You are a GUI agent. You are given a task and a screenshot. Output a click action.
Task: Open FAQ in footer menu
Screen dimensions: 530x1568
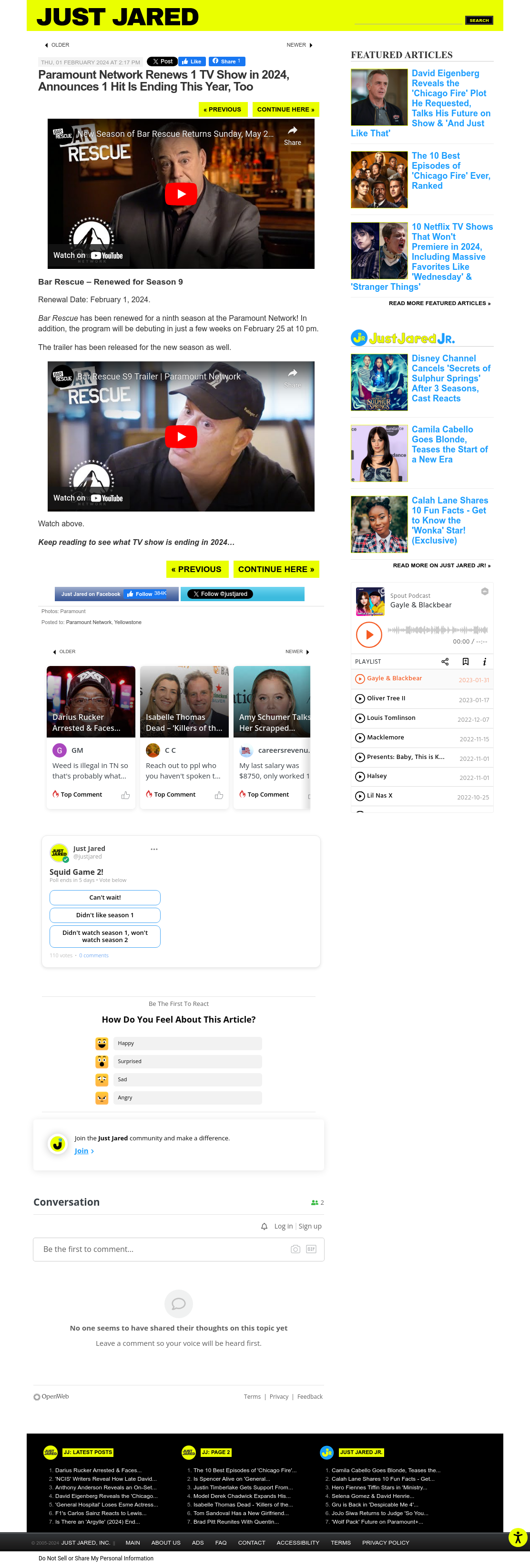221,1543
